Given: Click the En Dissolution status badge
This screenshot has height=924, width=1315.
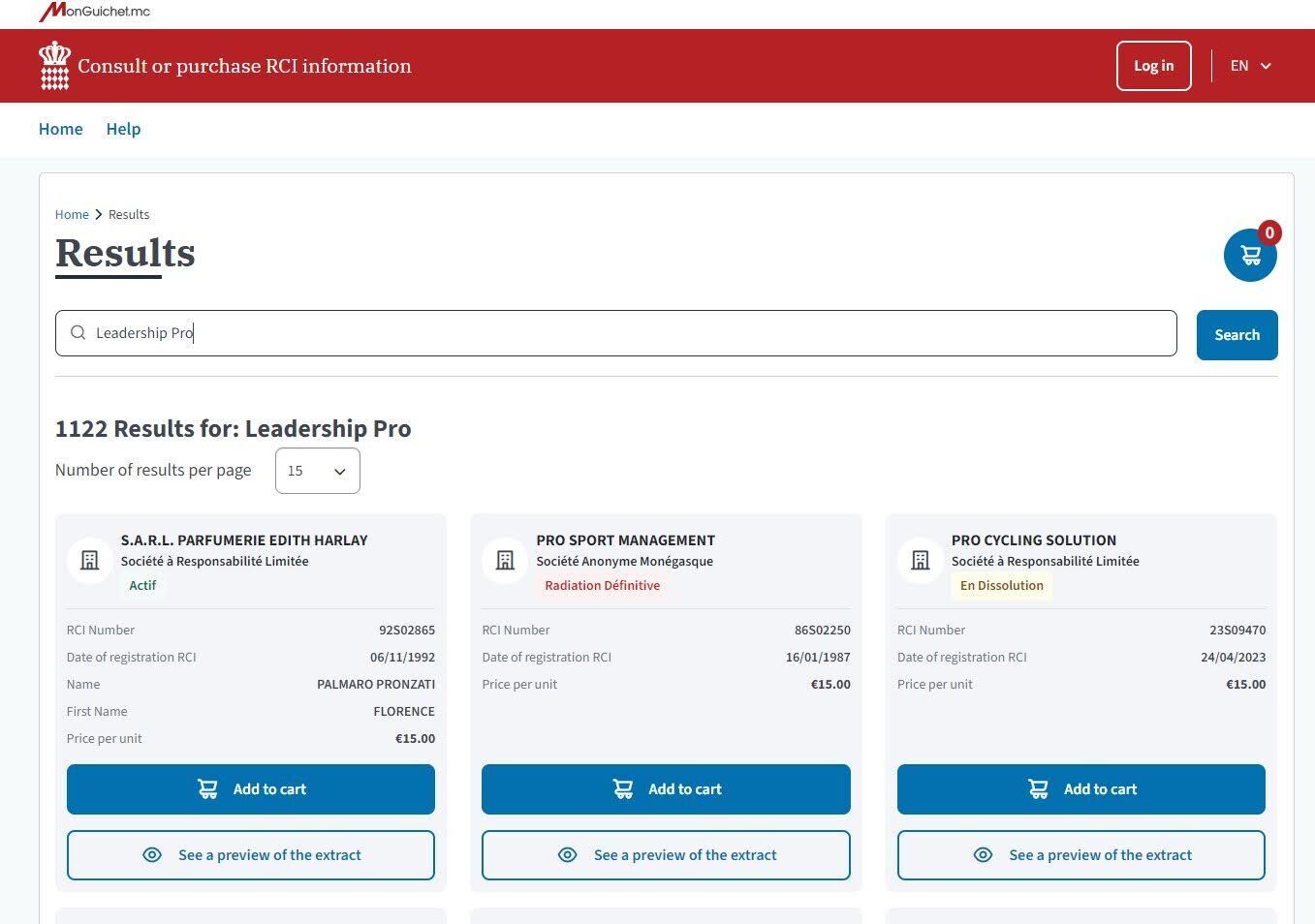Looking at the screenshot, I should point(1002,585).
